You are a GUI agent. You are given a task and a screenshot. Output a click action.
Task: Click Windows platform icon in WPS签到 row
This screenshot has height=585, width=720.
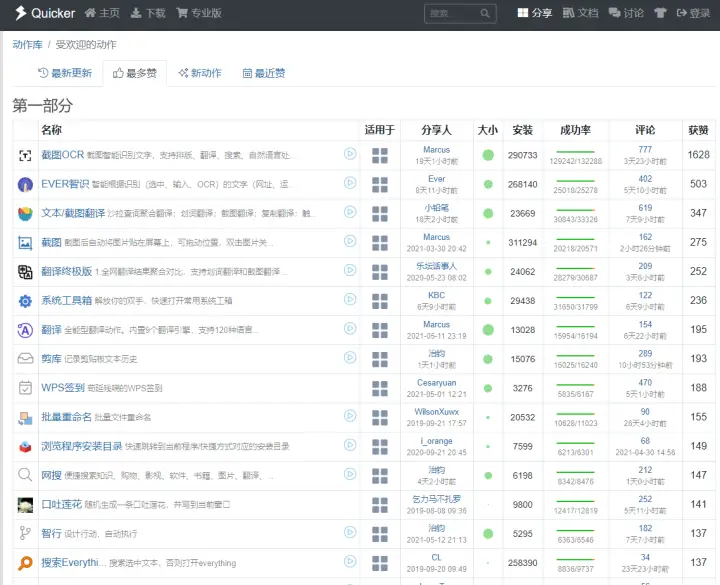(380, 388)
